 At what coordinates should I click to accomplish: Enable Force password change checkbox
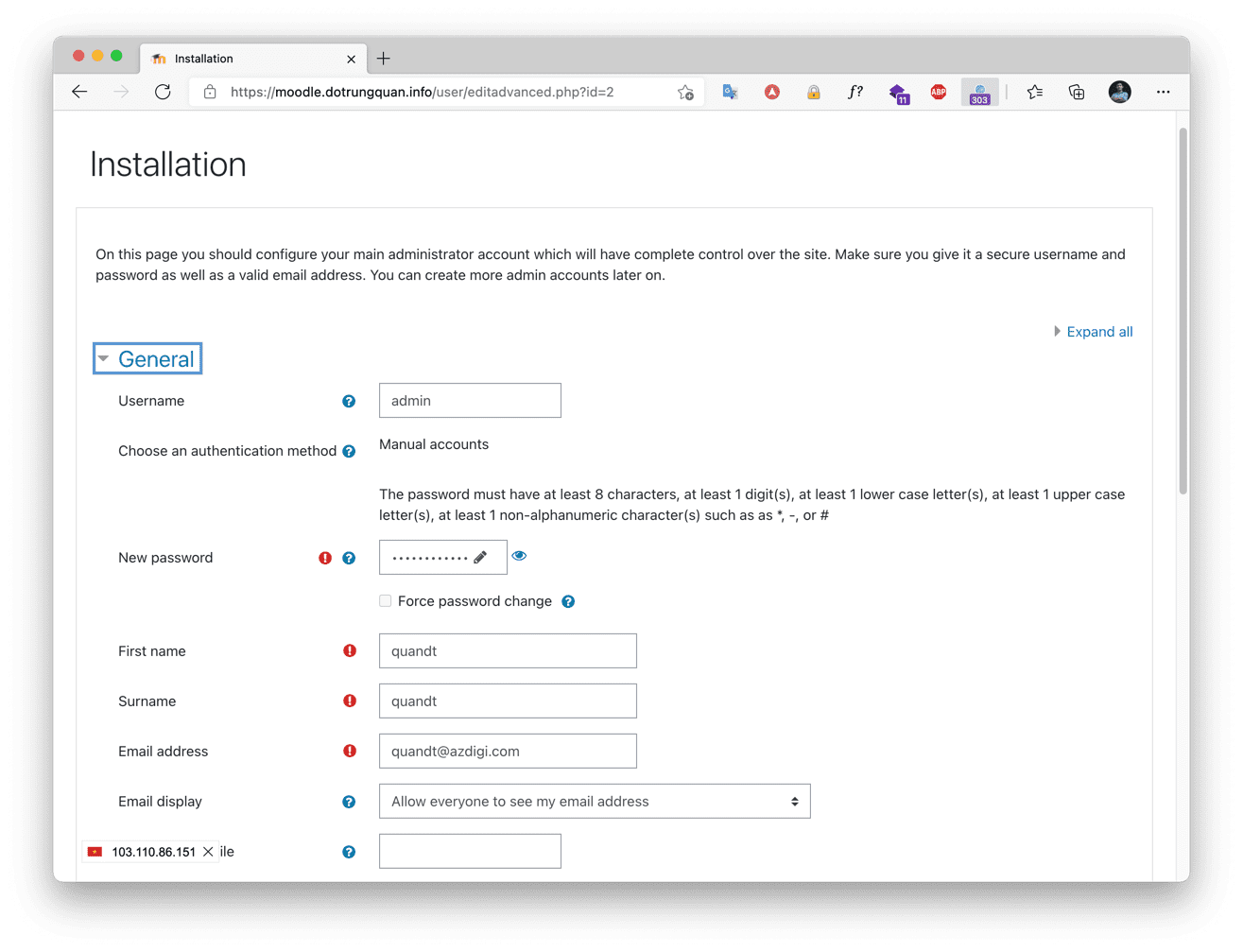[385, 600]
